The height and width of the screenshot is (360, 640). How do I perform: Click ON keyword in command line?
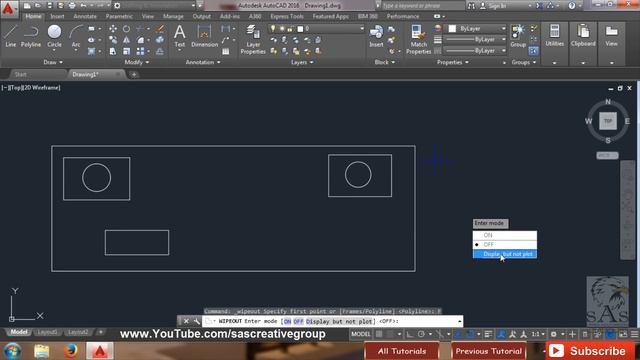click(287, 322)
